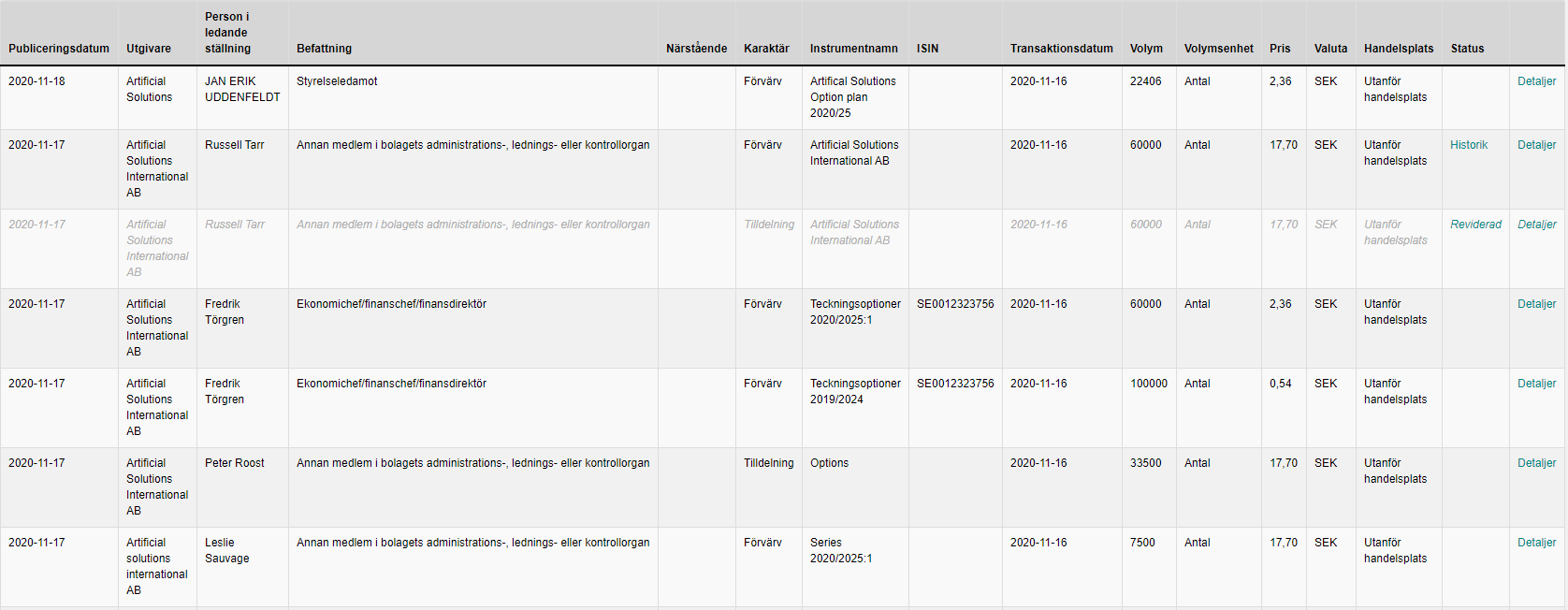Open Detaljer for Teckningsoptioner 2019/2024 row
Image resolution: width=1568 pixels, height=610 pixels.
point(1536,384)
